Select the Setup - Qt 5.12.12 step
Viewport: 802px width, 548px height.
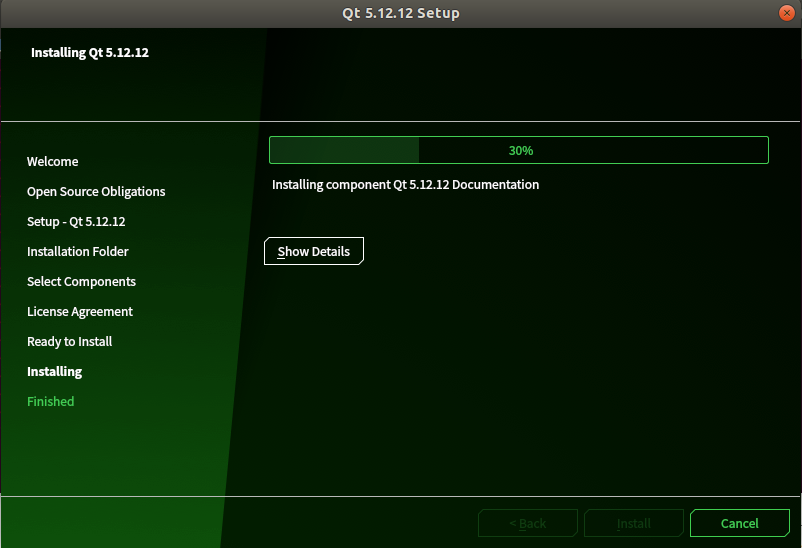[x=76, y=222]
